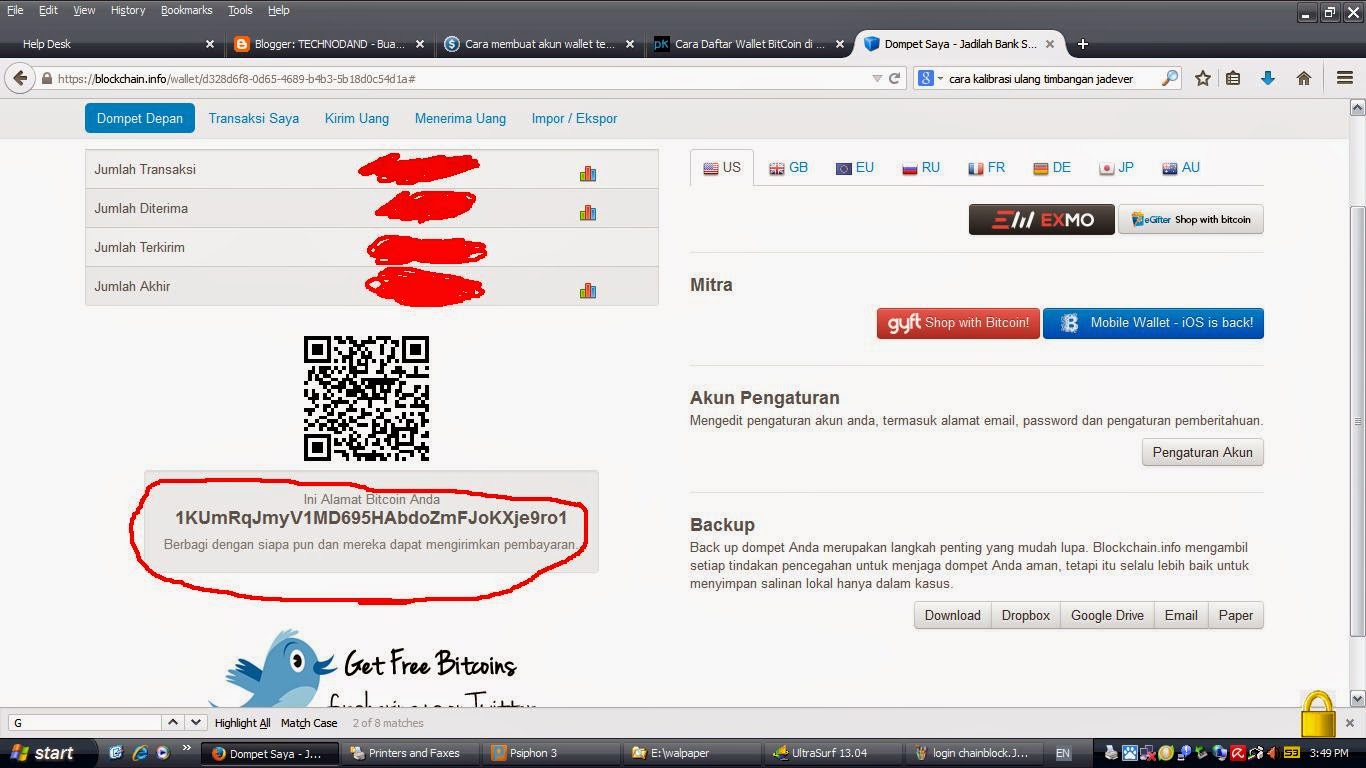
Task: Switch to Cara Daftar Wallet BitCoin tab
Action: 750,44
